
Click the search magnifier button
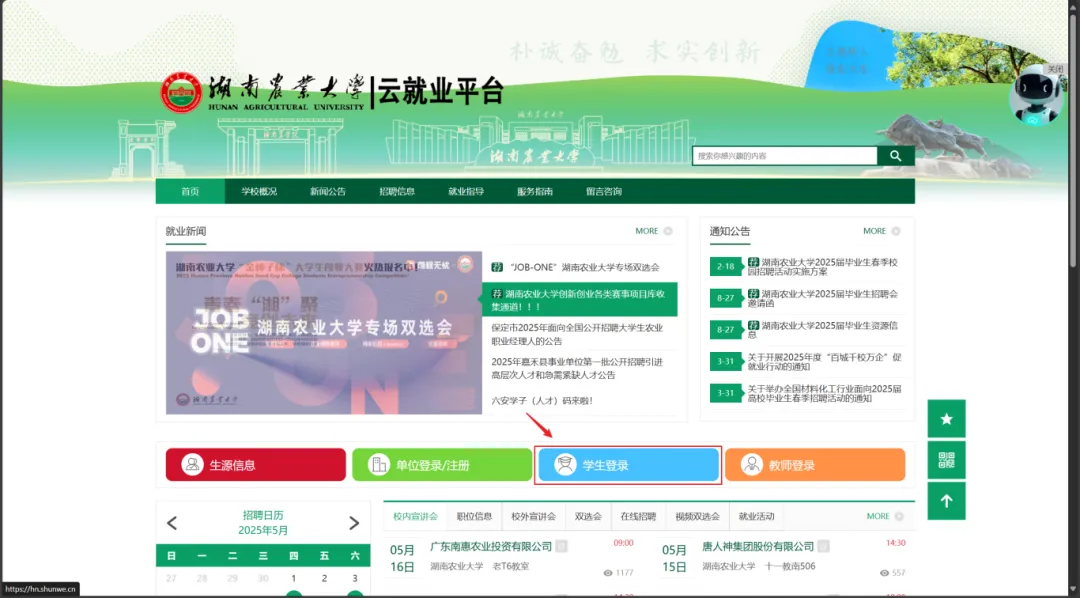click(895, 156)
